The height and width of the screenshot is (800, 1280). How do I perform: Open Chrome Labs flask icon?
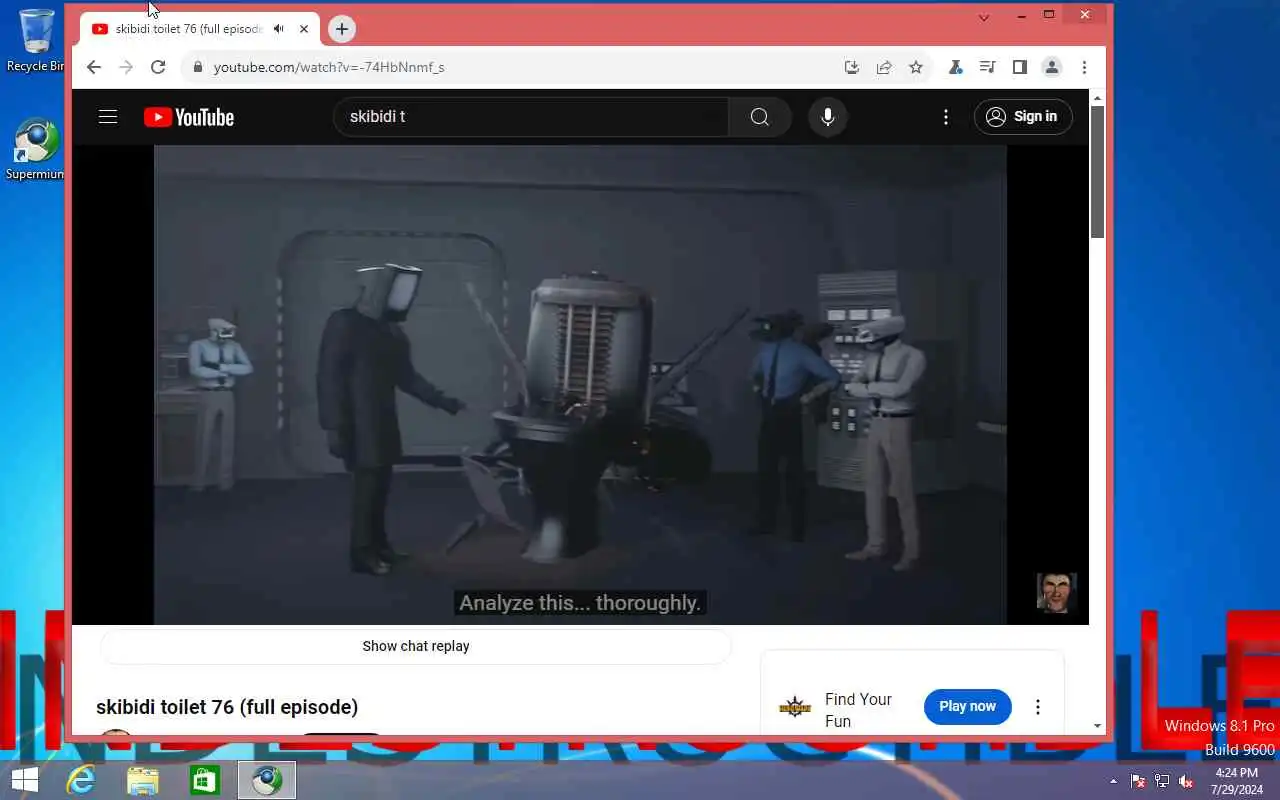955,67
